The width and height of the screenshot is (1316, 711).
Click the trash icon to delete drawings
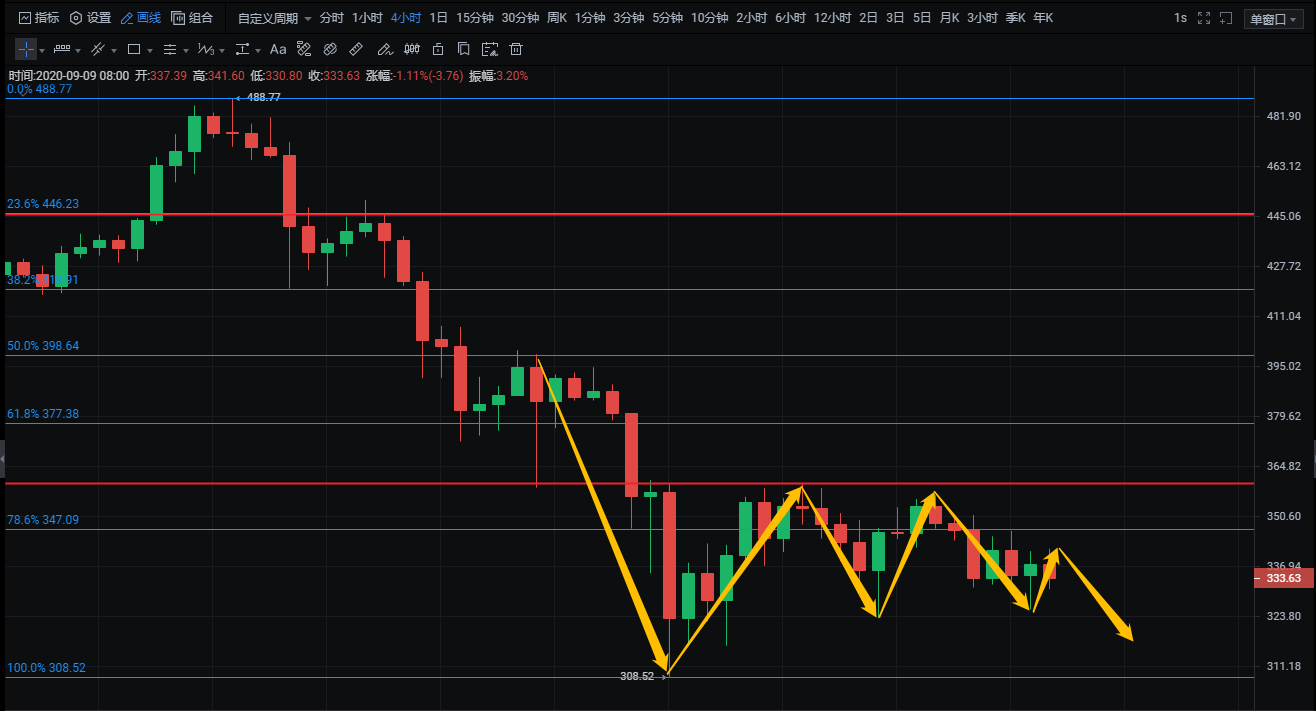tap(516, 49)
